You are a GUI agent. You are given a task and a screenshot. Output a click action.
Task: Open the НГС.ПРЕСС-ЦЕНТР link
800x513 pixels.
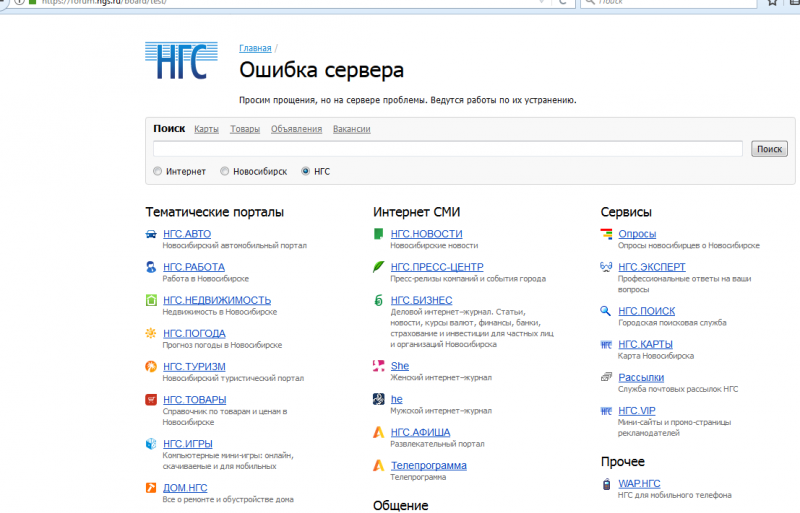click(x=437, y=267)
